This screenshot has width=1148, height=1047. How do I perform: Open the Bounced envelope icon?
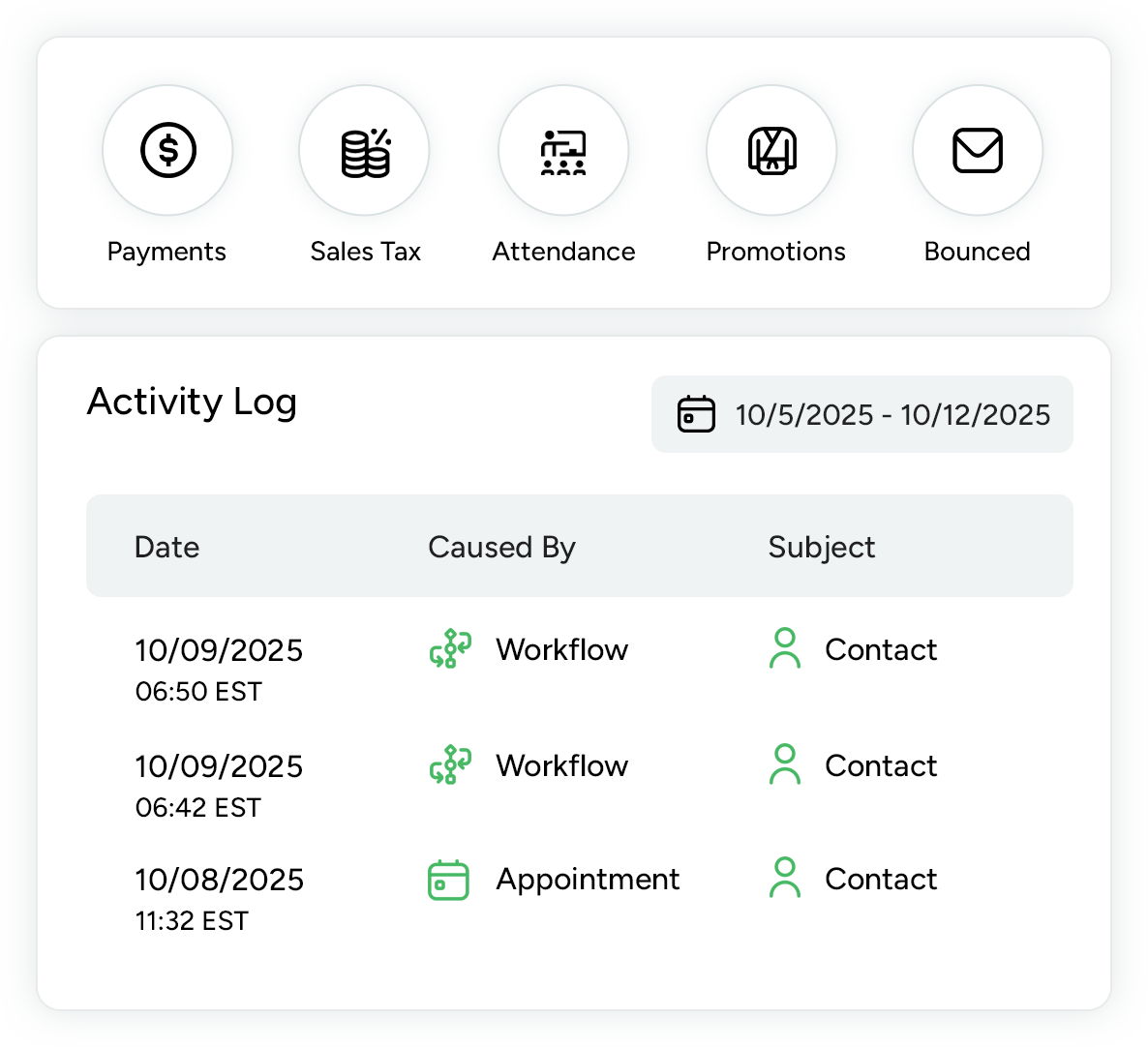978,151
